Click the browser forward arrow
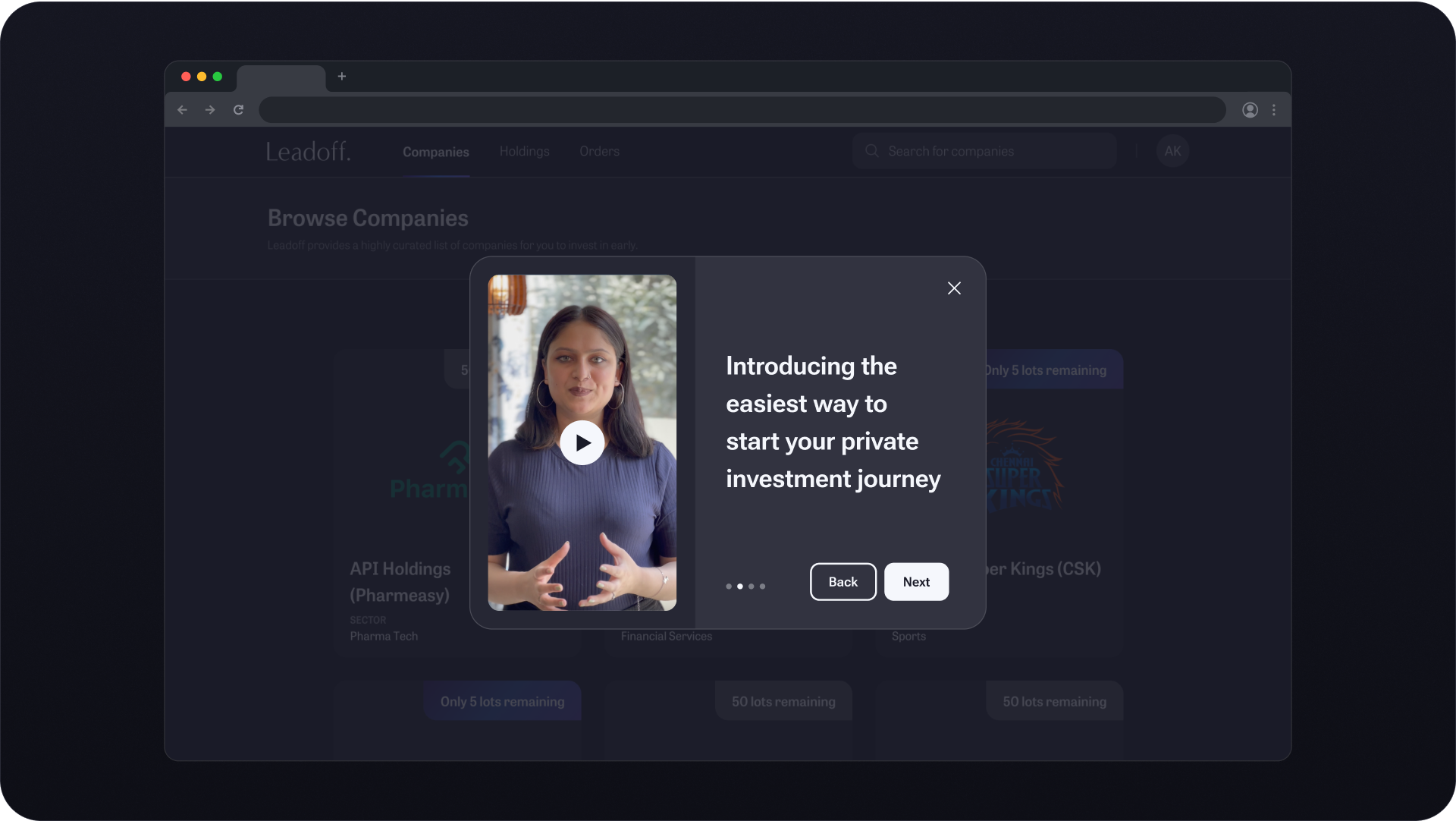Image resolution: width=1456 pixels, height=821 pixels. (210, 110)
